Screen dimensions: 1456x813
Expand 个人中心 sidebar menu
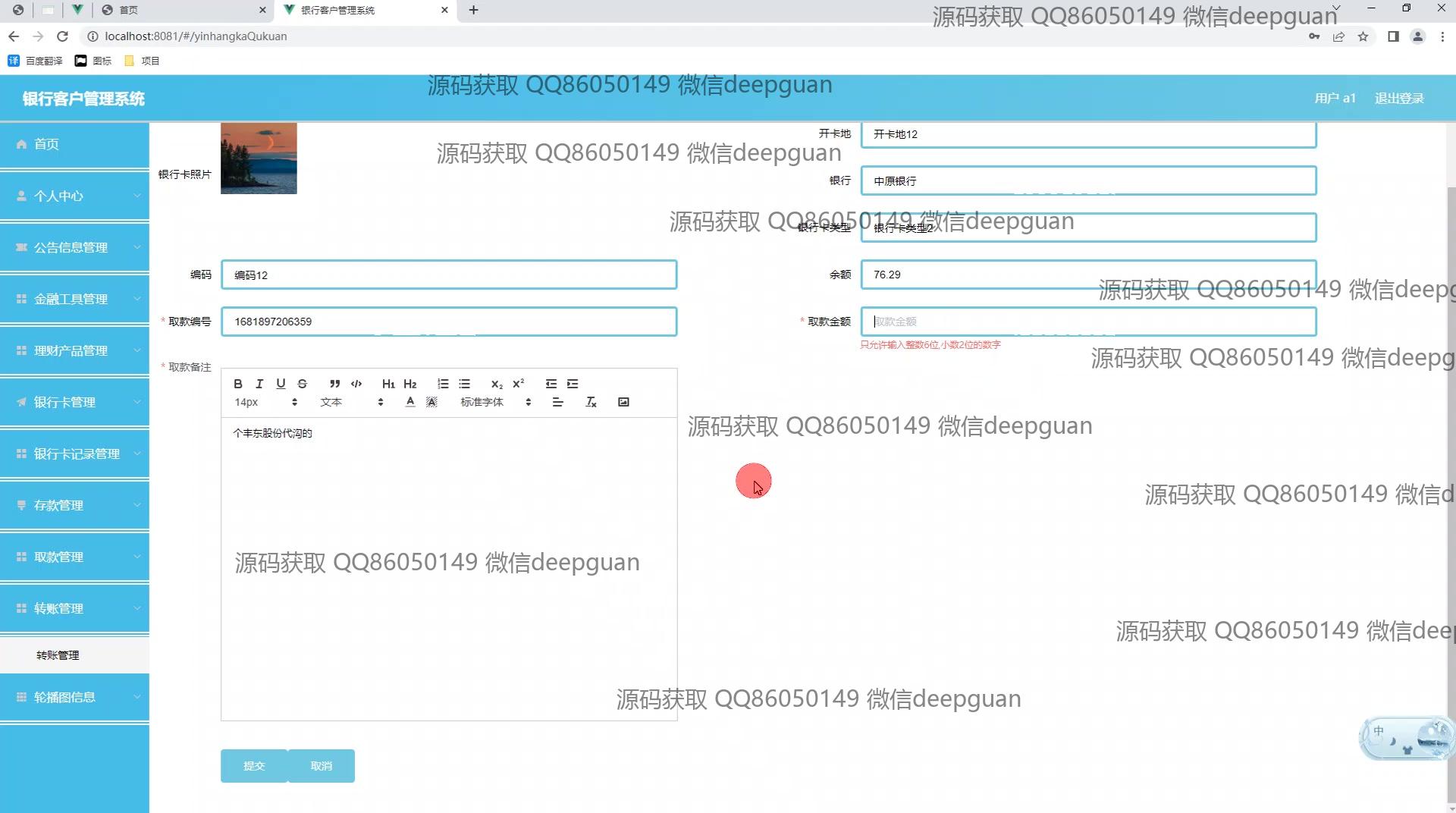74,196
